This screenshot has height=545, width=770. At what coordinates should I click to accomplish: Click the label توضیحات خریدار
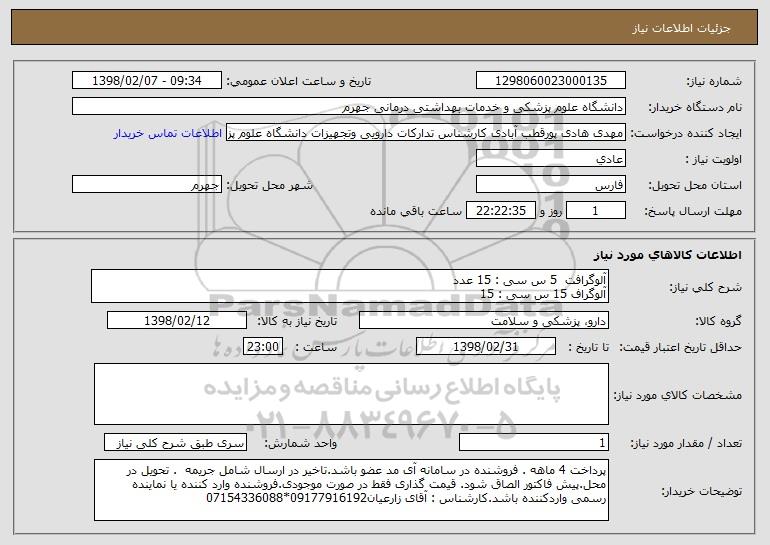coord(701,491)
